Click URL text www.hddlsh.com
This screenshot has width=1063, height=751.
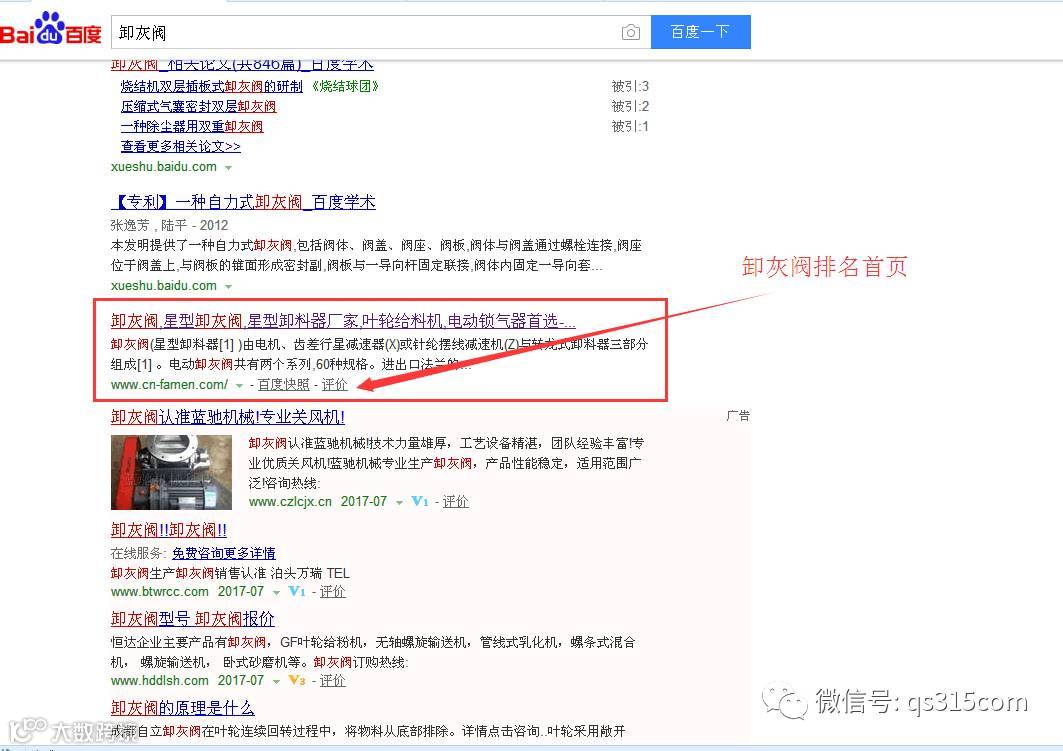(160, 681)
